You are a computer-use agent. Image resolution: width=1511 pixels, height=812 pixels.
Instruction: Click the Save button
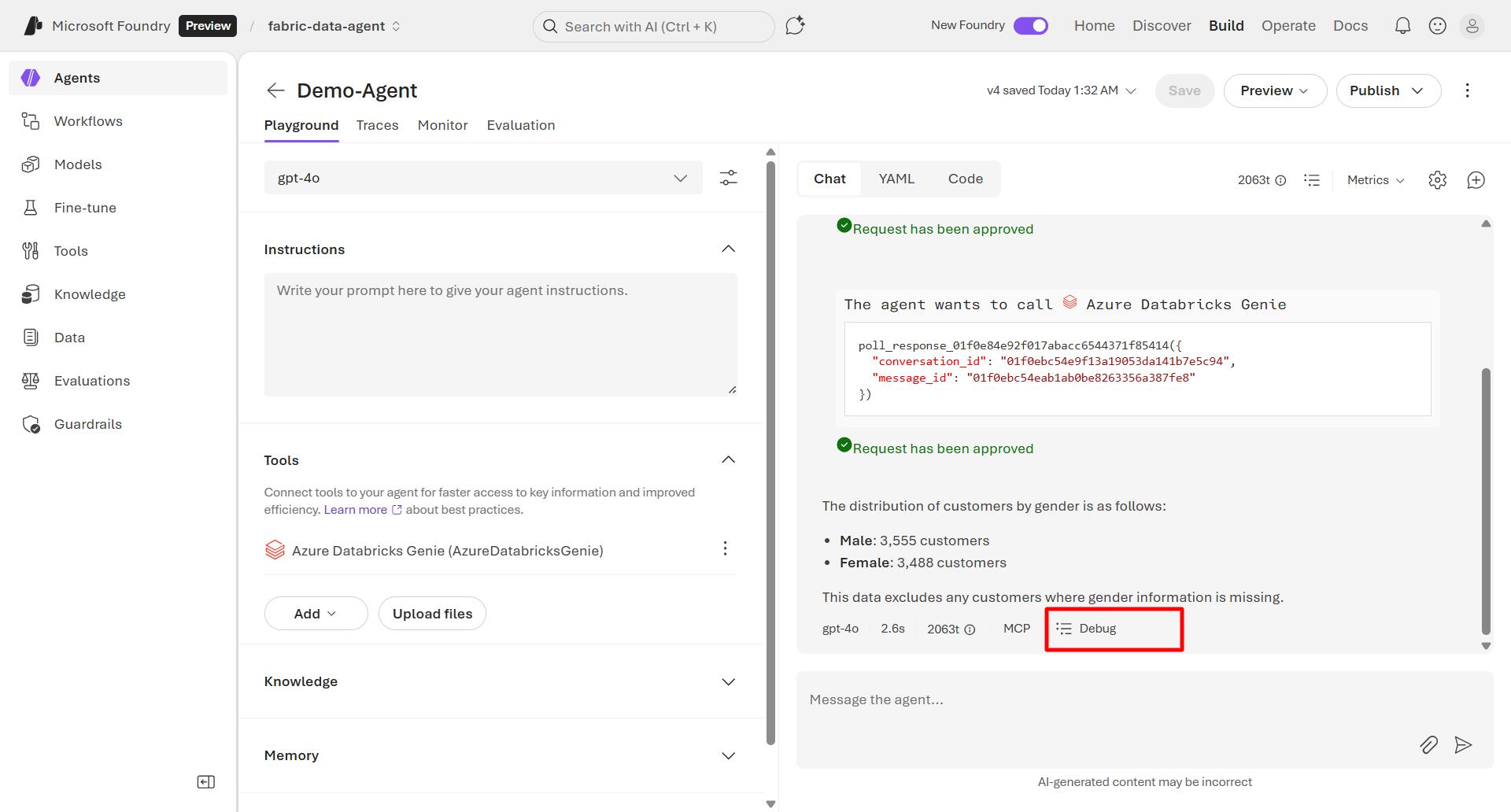tap(1184, 90)
